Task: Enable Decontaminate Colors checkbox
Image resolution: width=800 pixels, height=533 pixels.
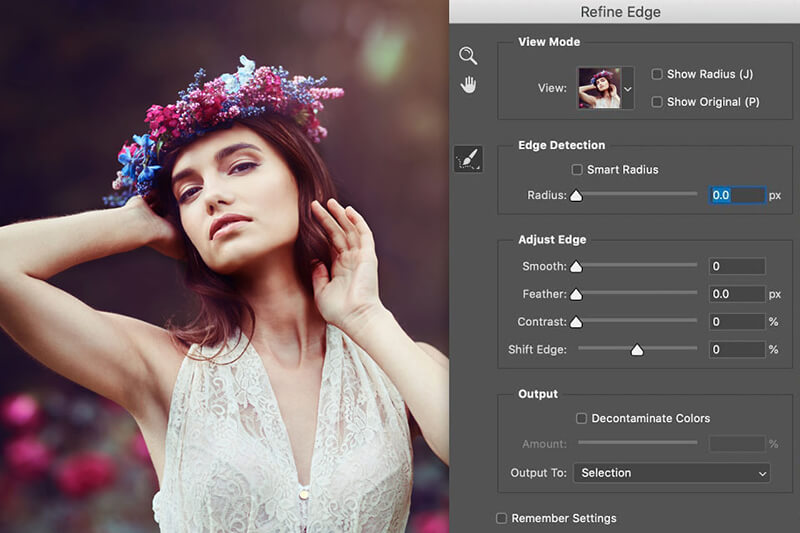Action: [581, 418]
